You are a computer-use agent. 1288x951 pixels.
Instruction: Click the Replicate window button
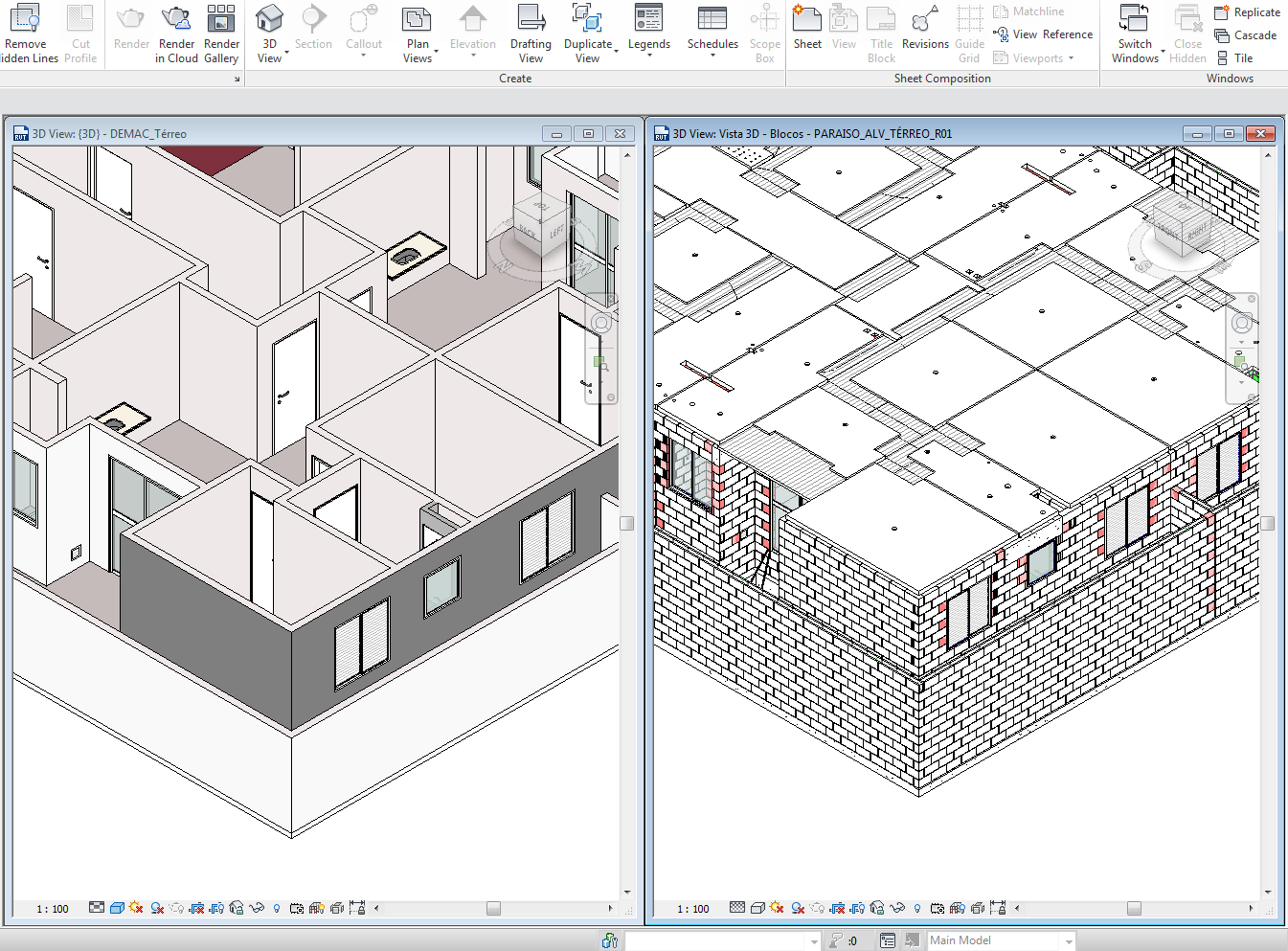pyautogui.click(x=1247, y=12)
